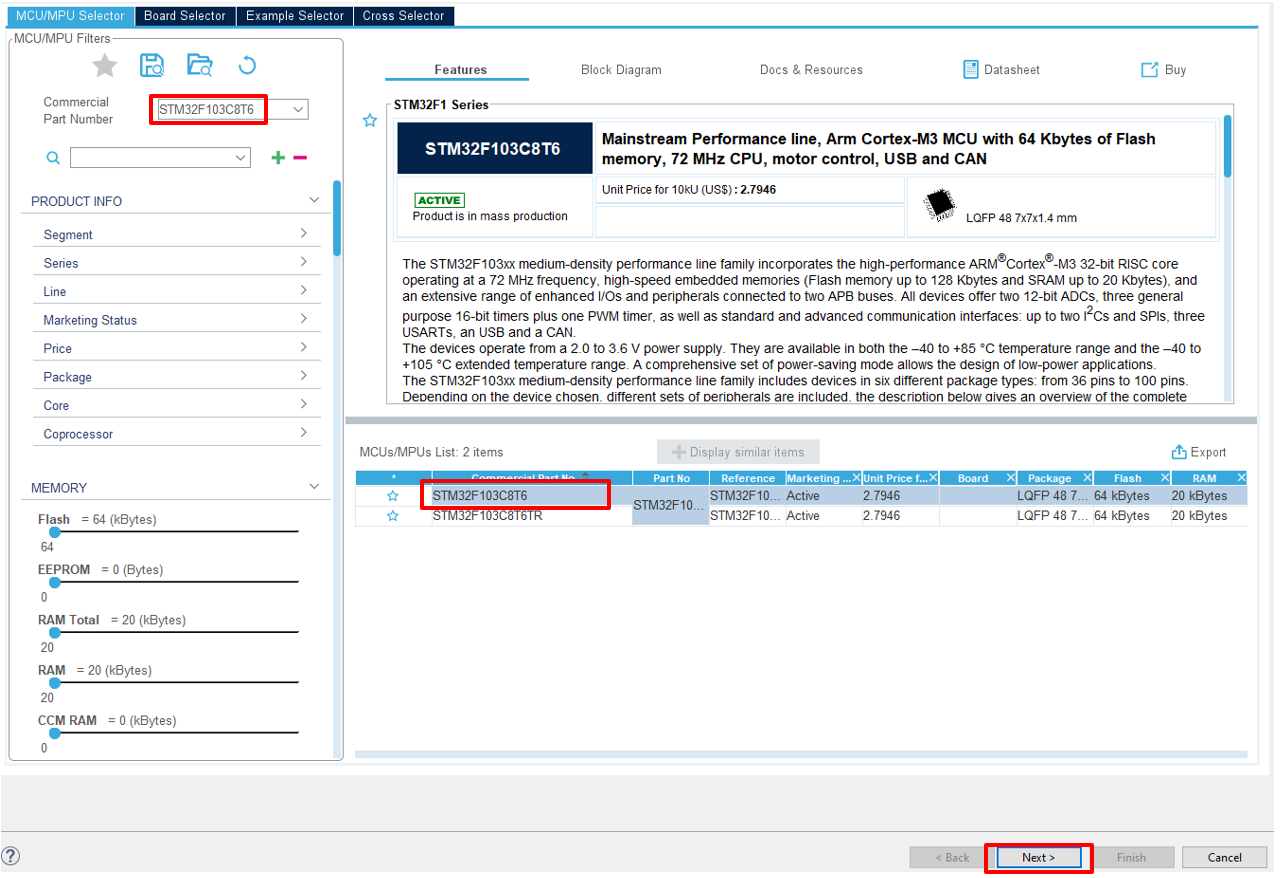Click the Flash memory slider handle

55,532
